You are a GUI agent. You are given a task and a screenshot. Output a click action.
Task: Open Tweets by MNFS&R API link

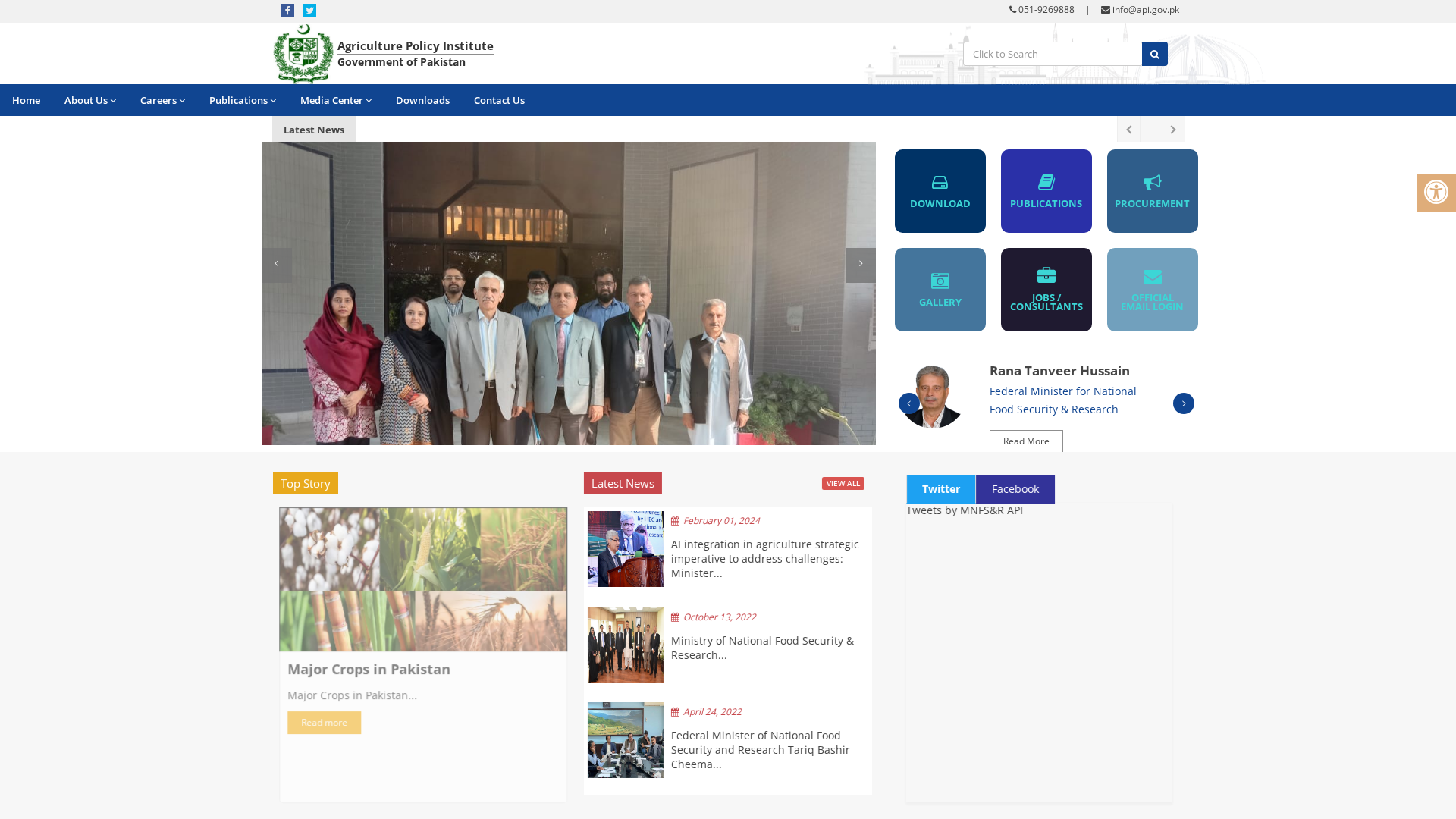point(965,510)
